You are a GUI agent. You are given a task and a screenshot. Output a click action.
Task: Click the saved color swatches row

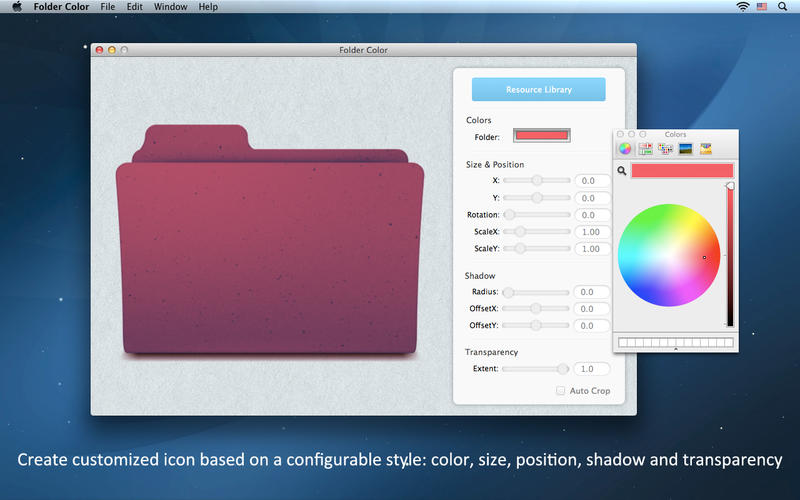tap(676, 342)
